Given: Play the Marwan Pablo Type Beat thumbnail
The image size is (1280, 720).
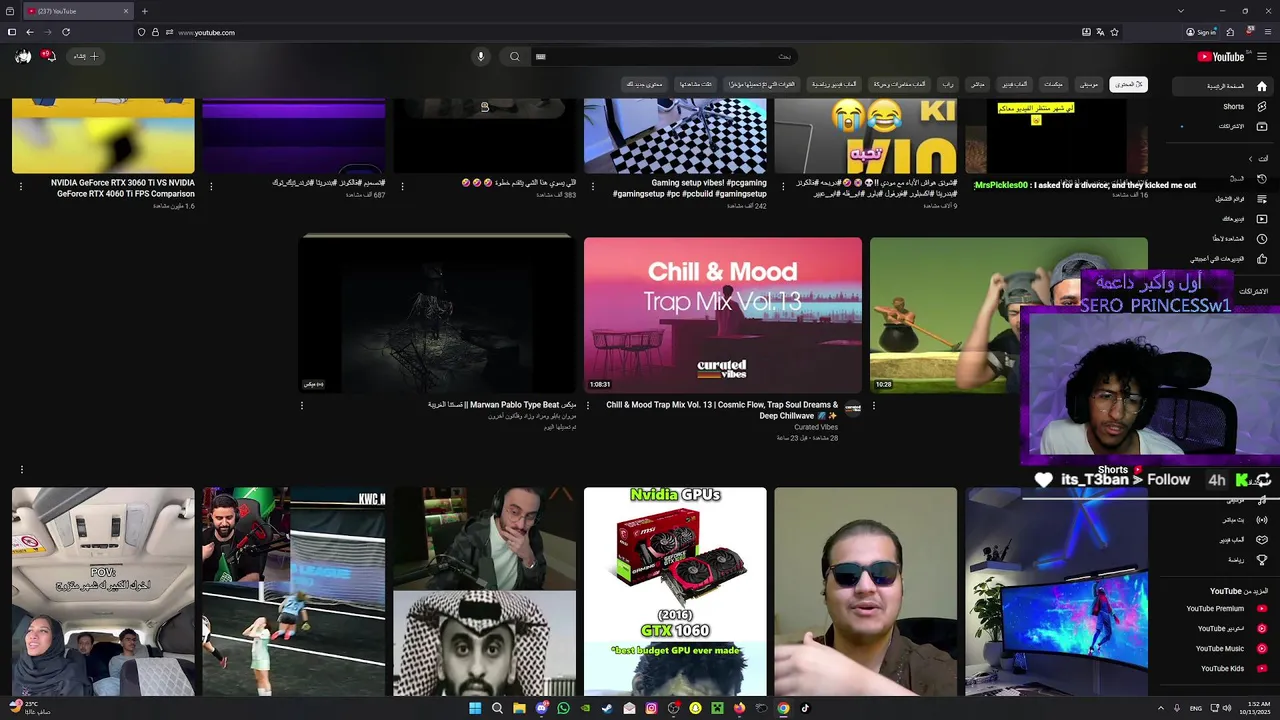Looking at the screenshot, I should click(x=437, y=315).
